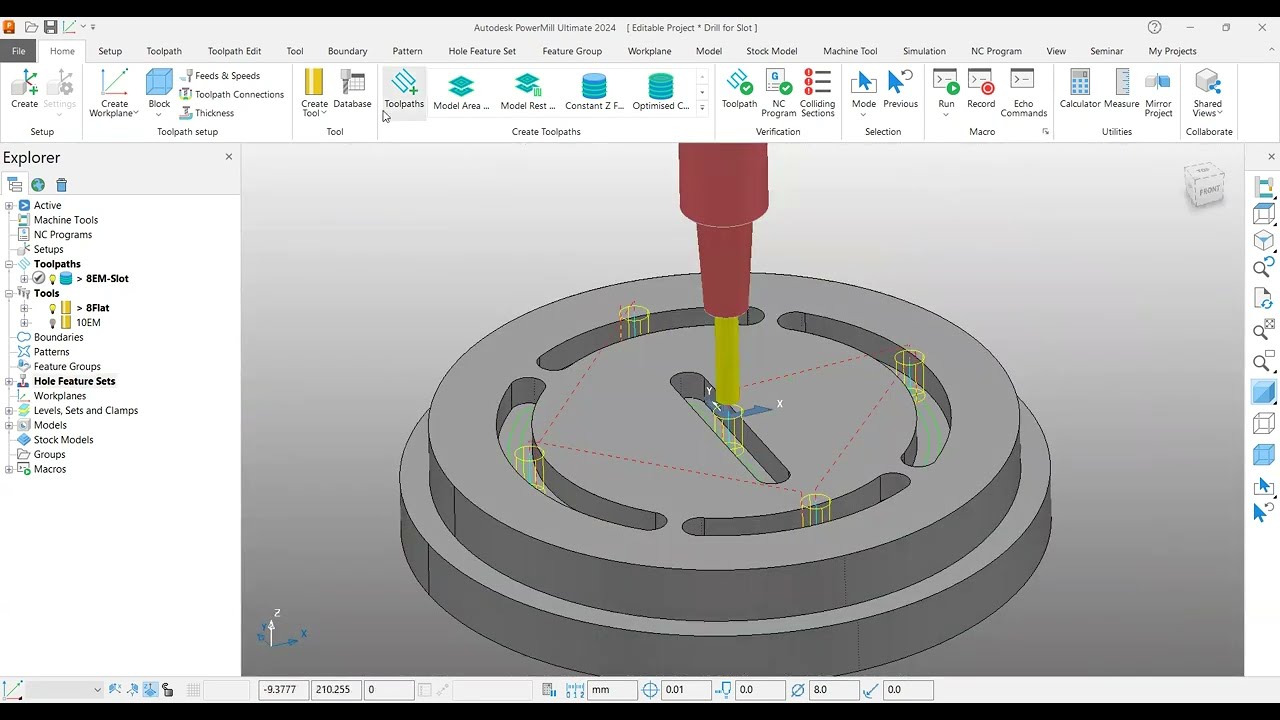Click the Explorer globe browser icon

pyautogui.click(x=38, y=185)
